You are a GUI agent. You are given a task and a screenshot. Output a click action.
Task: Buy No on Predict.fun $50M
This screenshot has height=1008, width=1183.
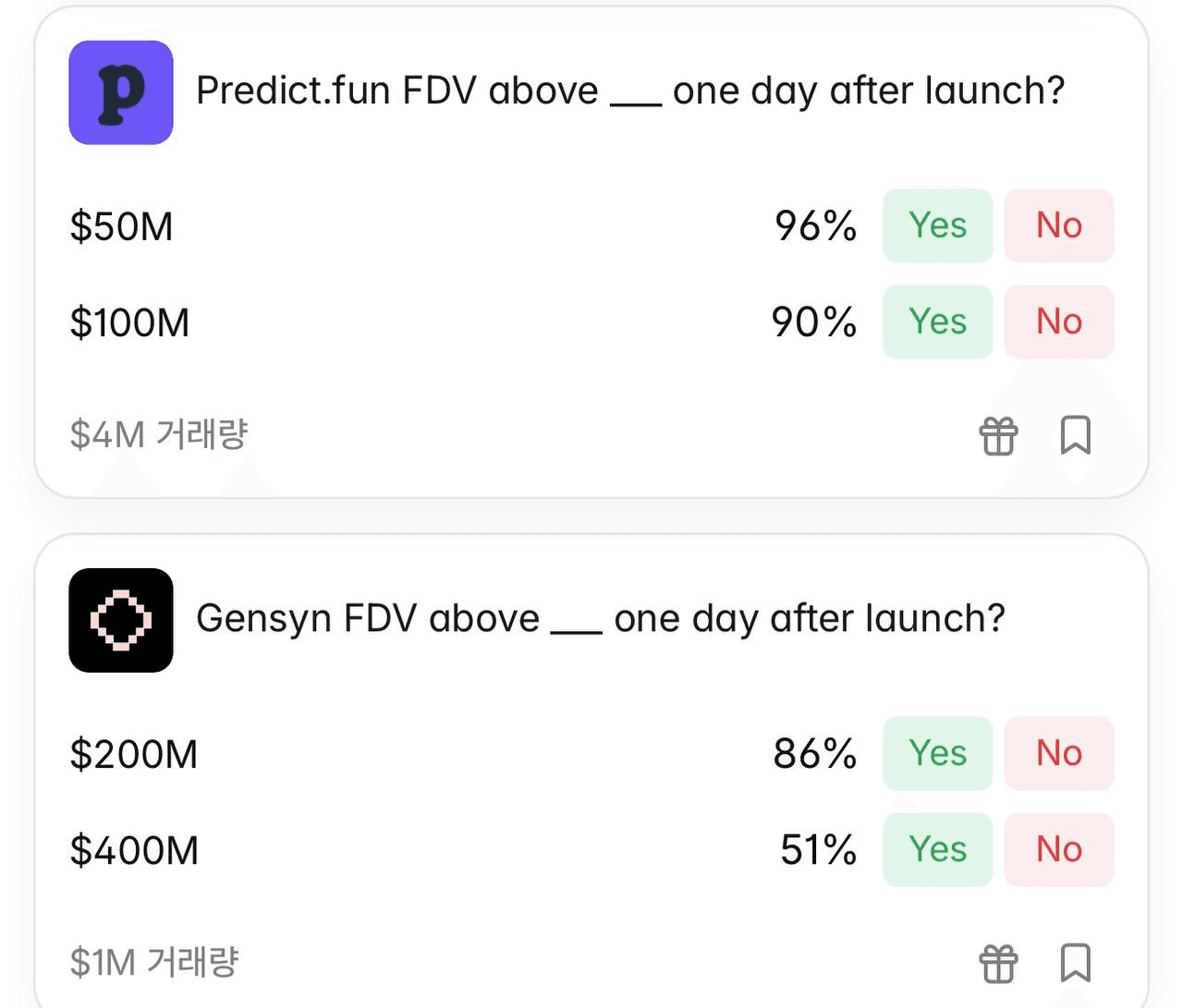pos(1058,226)
